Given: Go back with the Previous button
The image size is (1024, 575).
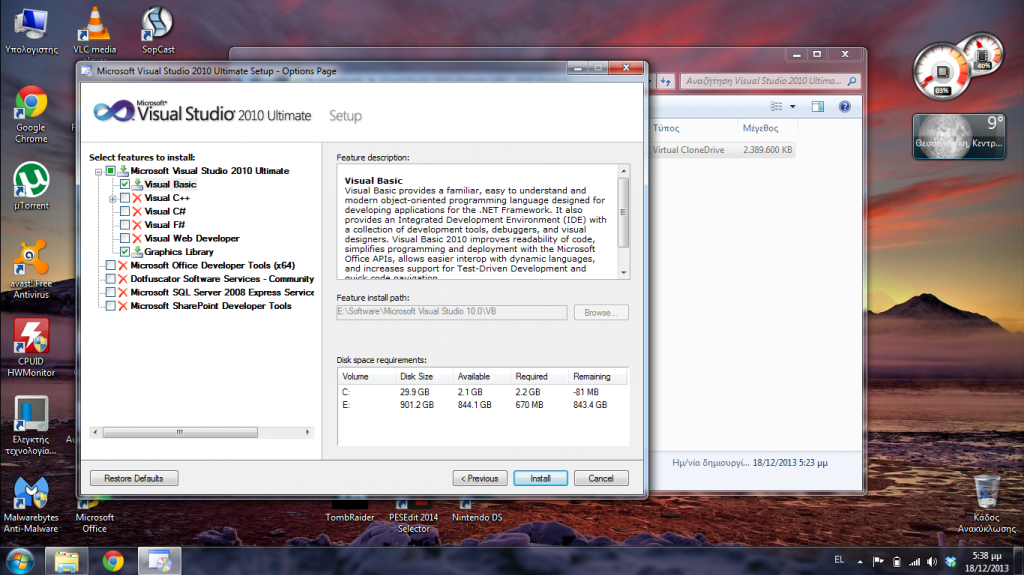Looking at the screenshot, I should tap(480, 478).
